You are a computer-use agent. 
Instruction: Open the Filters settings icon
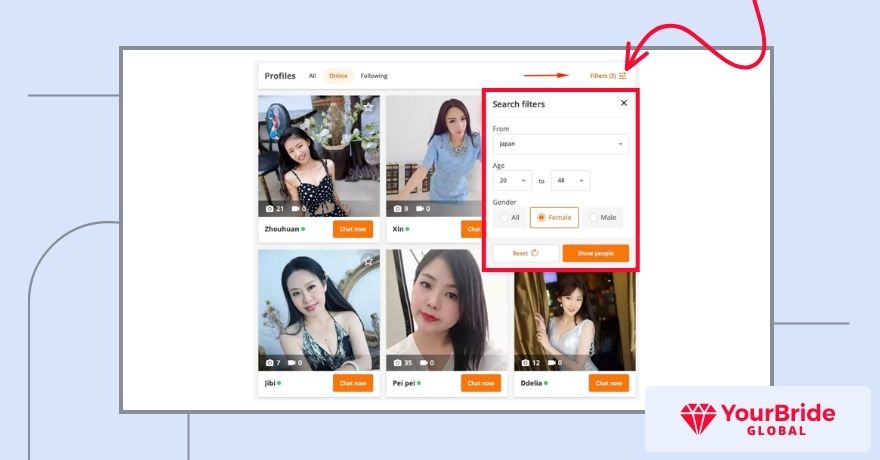622,76
